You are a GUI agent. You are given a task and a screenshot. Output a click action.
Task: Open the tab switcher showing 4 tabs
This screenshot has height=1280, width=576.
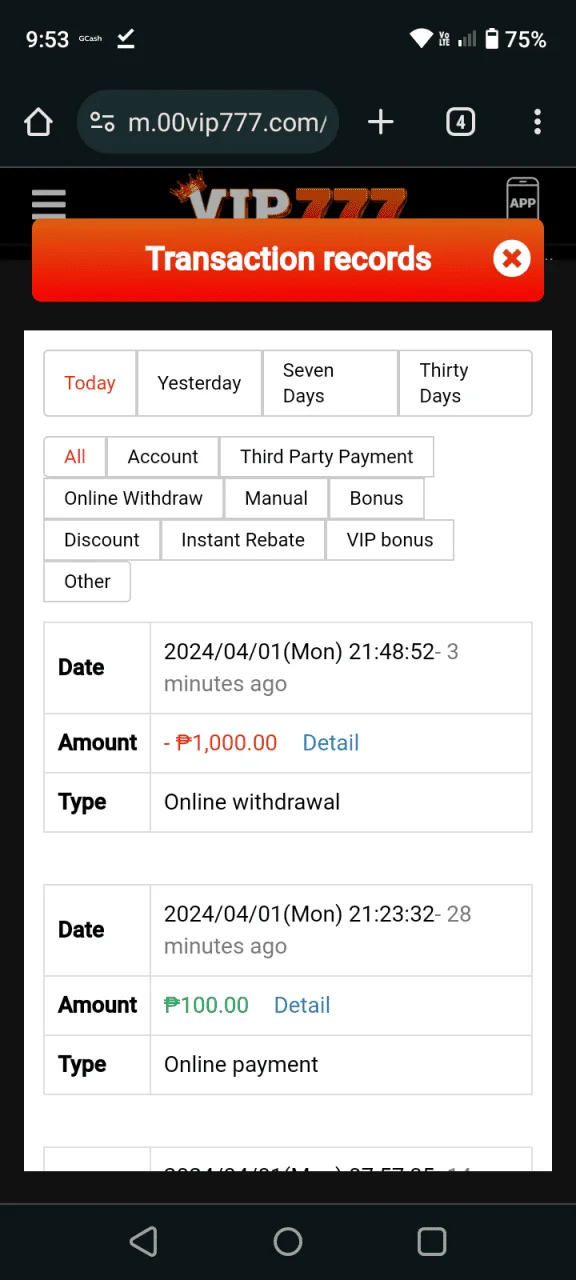pyautogui.click(x=460, y=122)
